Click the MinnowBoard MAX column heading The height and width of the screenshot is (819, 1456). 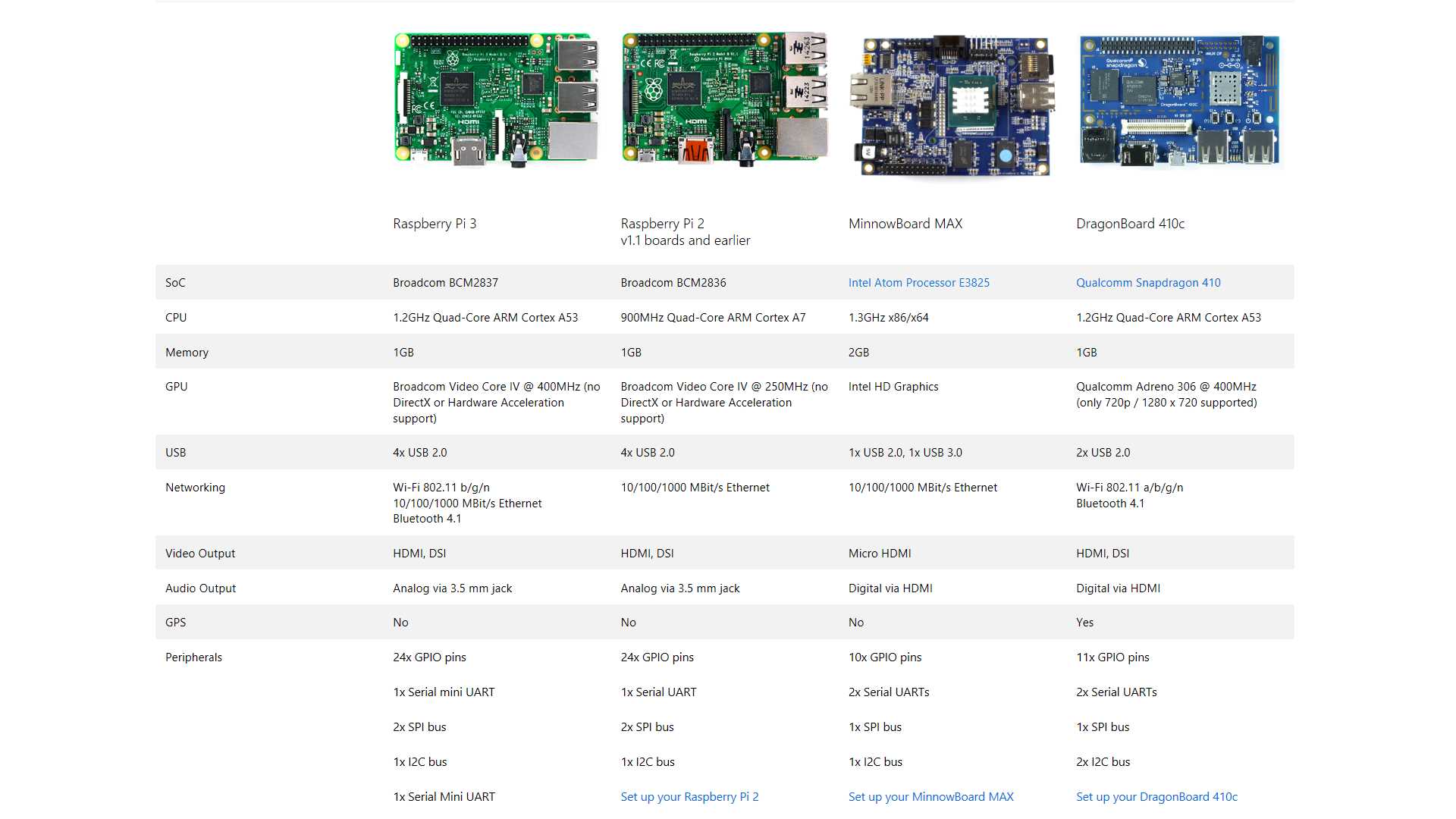click(x=905, y=224)
